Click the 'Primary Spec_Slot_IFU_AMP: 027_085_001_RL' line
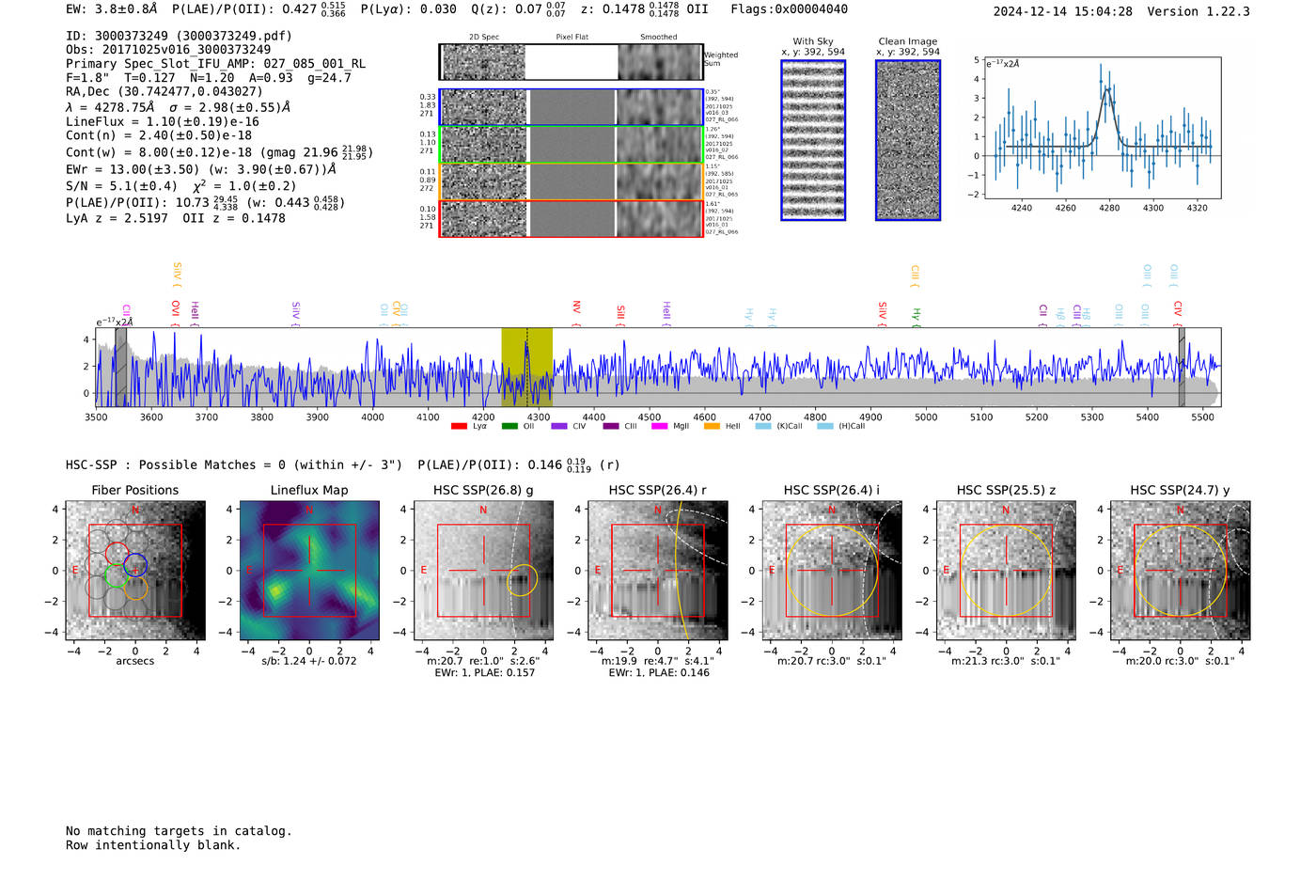The width and height of the screenshot is (1316, 896). pyautogui.click(x=215, y=64)
